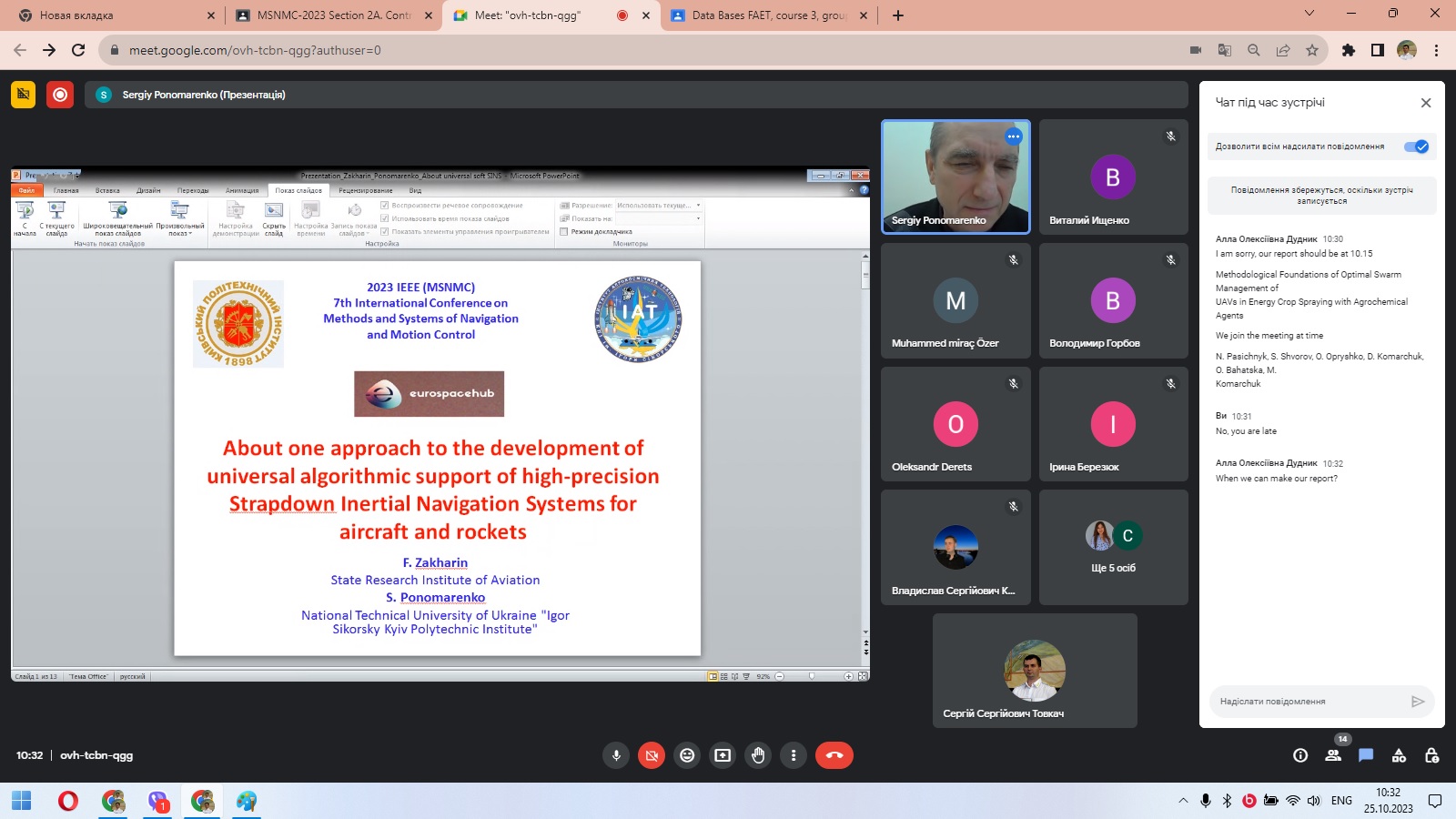Image resolution: width=1456 pixels, height=819 pixels.
Task: Click the present screen button
Action: (x=723, y=755)
